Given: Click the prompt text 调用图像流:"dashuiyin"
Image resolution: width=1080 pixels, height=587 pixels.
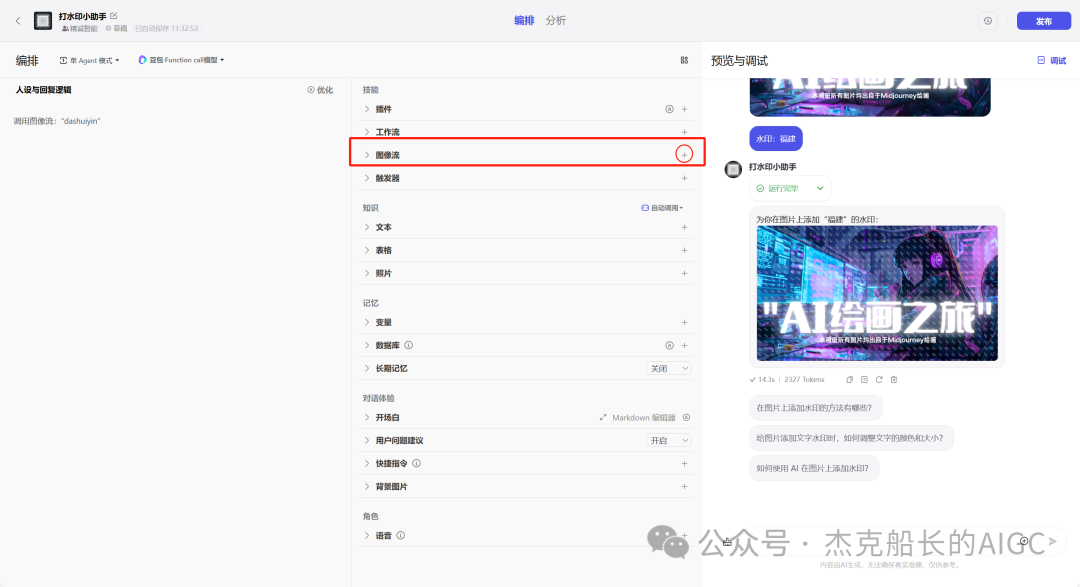Looking at the screenshot, I should [x=57, y=121].
